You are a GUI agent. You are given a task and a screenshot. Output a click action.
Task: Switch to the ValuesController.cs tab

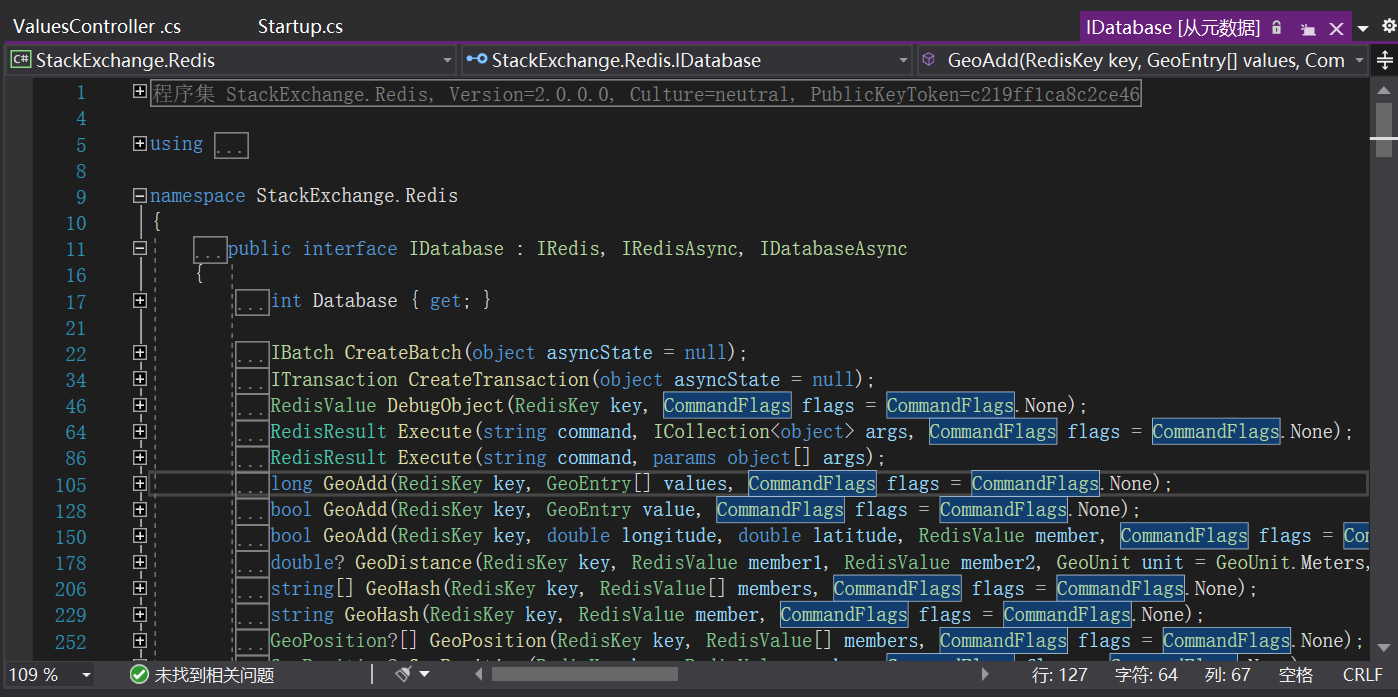pos(97,27)
